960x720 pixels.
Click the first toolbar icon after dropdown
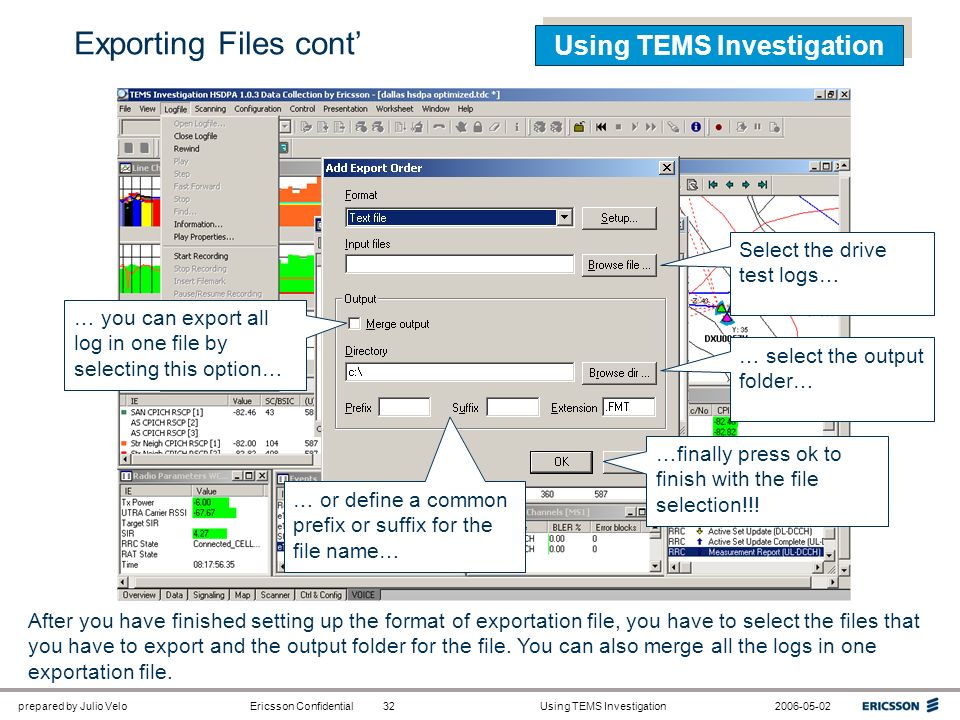click(306, 127)
